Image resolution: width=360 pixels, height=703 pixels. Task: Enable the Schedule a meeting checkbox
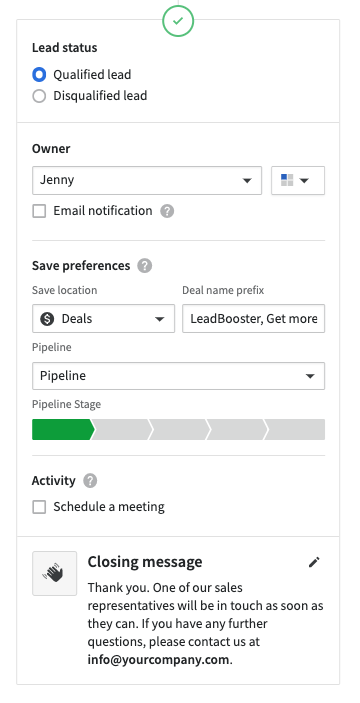(x=39, y=507)
